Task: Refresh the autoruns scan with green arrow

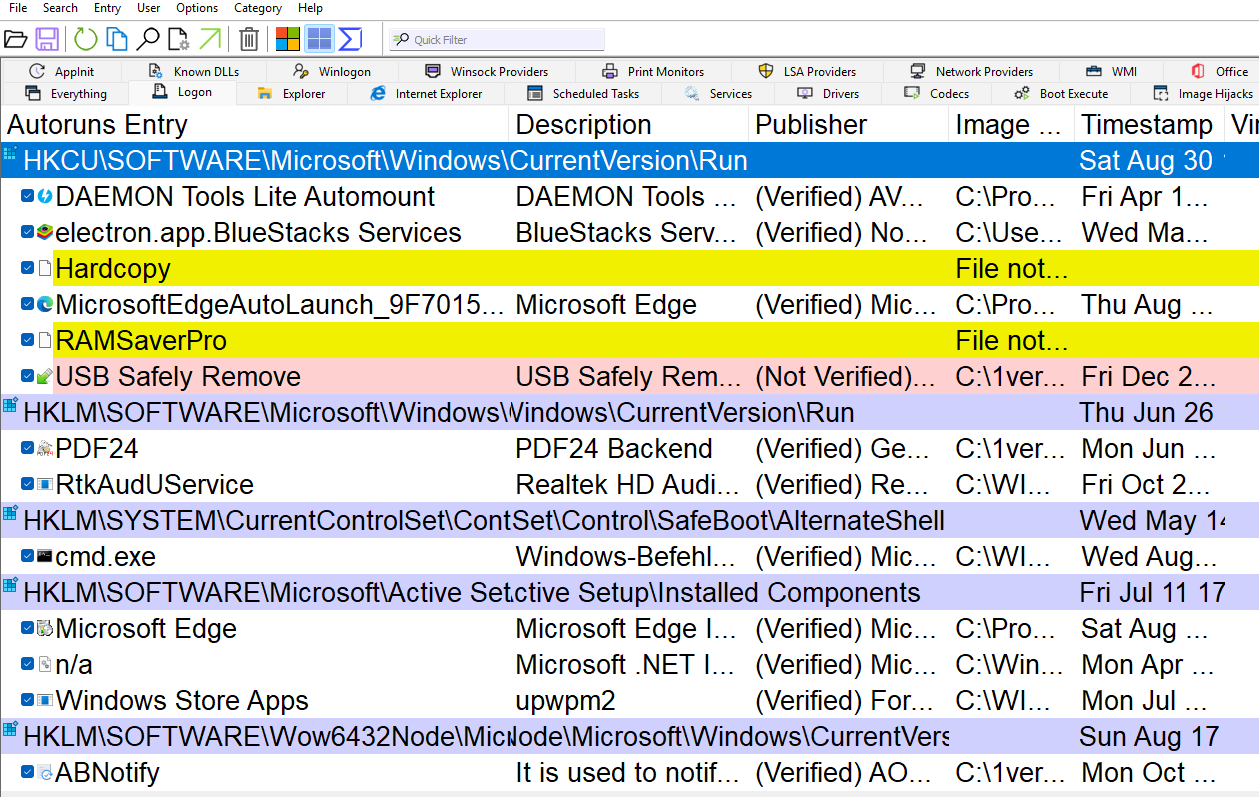Action: 86,39
